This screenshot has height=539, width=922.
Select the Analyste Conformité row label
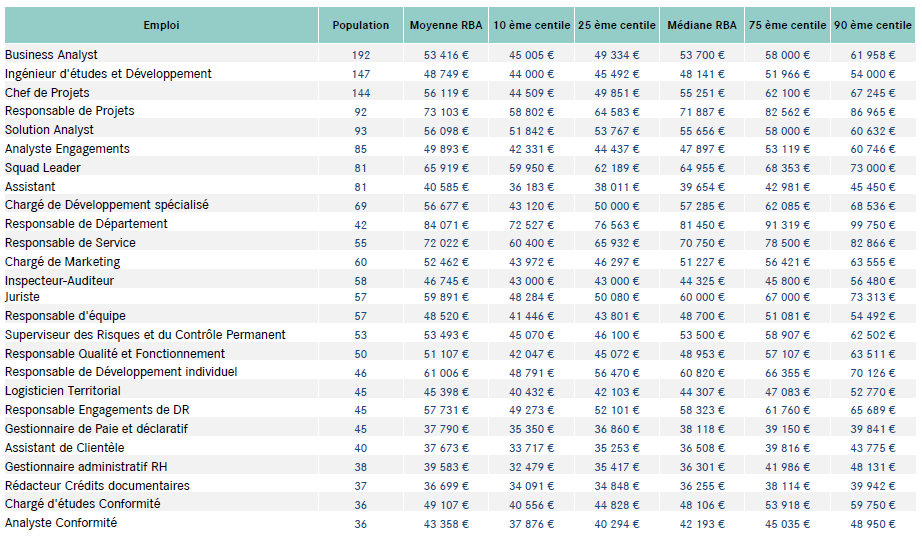(x=61, y=523)
